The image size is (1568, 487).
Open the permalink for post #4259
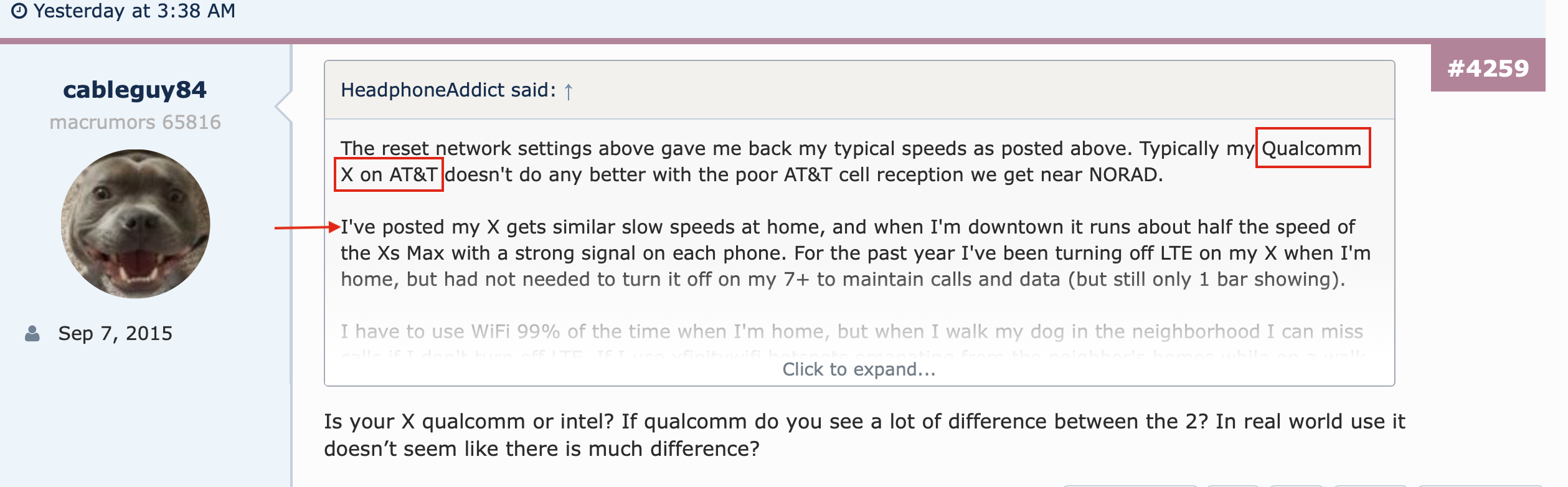point(1488,69)
